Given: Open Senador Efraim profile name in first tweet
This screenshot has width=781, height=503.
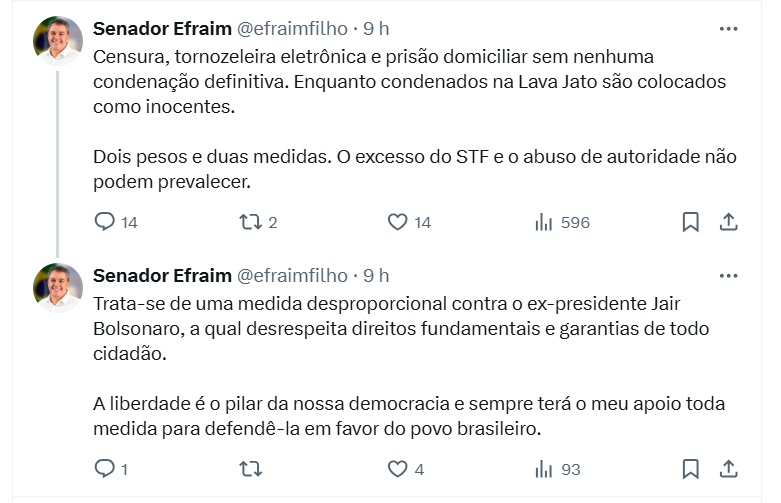Looking at the screenshot, I should point(159,29).
